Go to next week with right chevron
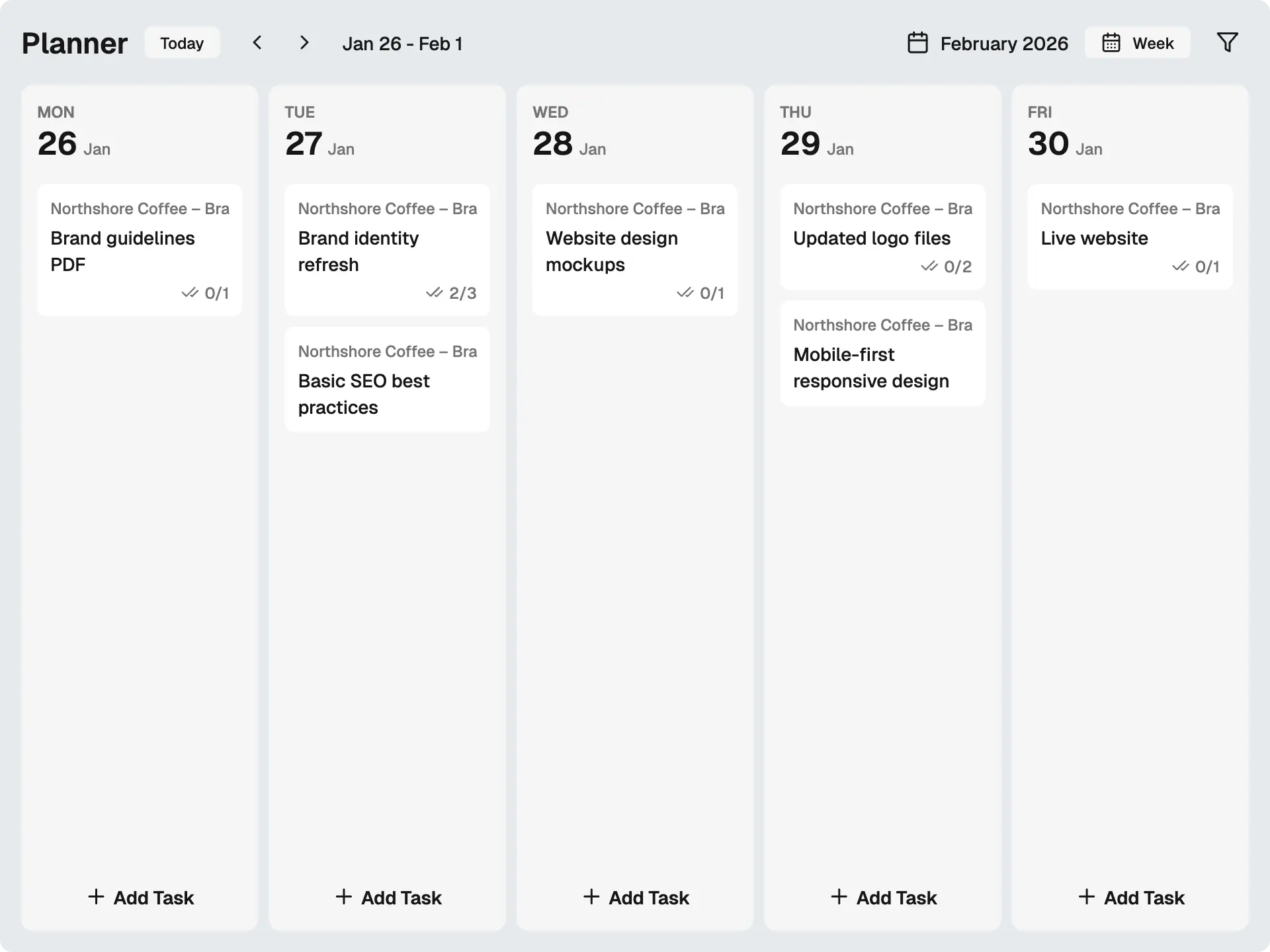The image size is (1270, 952). click(x=304, y=42)
